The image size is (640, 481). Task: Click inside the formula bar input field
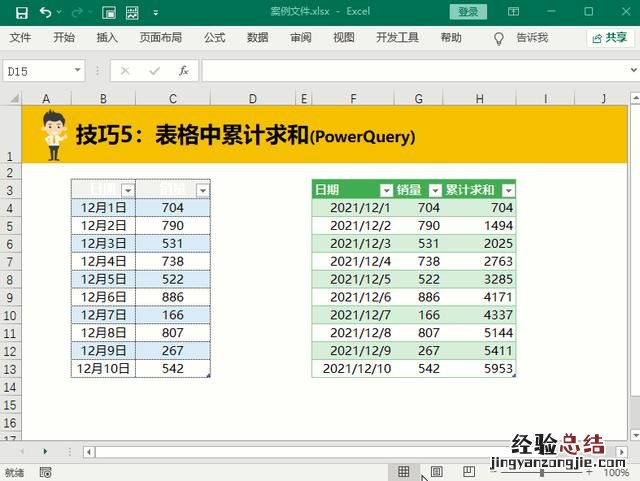point(410,71)
